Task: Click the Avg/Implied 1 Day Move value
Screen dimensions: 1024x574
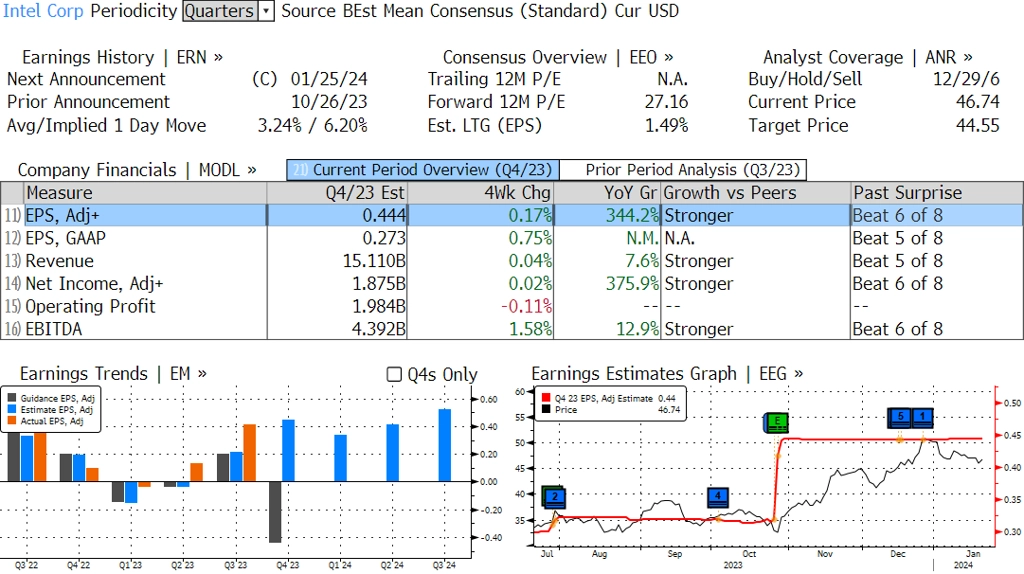Action: point(312,125)
